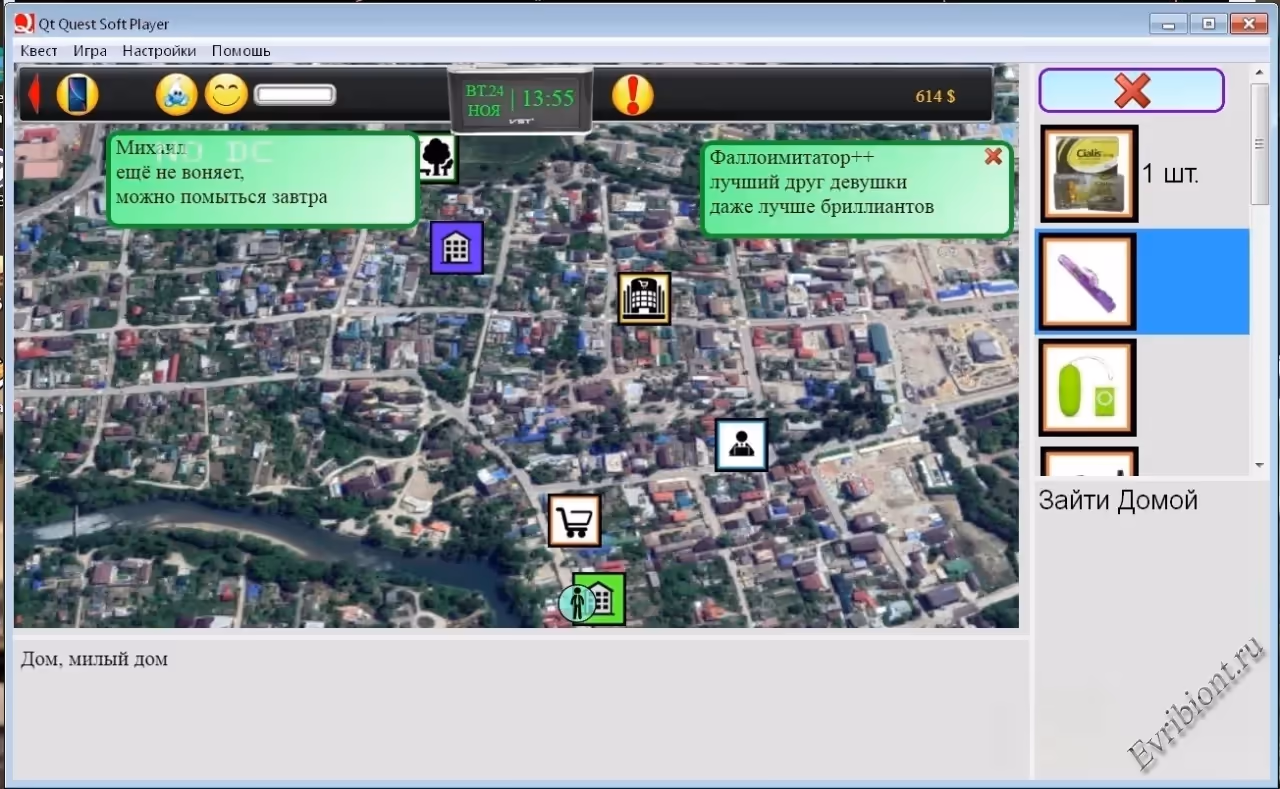
Task: Click the crying hygiene emoji icon
Action: (176, 95)
